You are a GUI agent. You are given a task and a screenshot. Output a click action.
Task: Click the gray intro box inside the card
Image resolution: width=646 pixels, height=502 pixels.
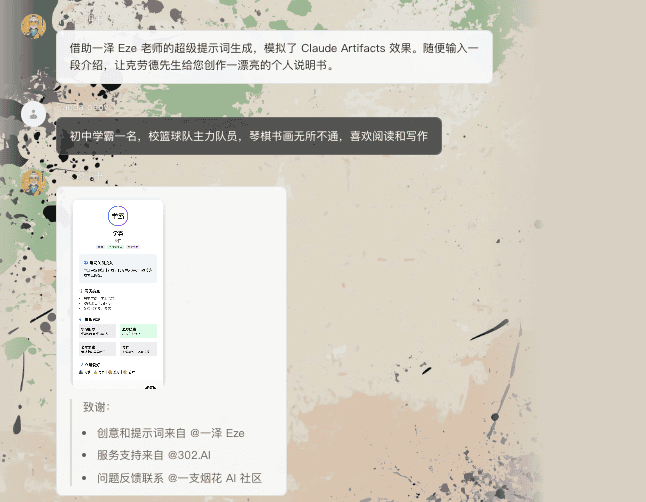coord(118,267)
